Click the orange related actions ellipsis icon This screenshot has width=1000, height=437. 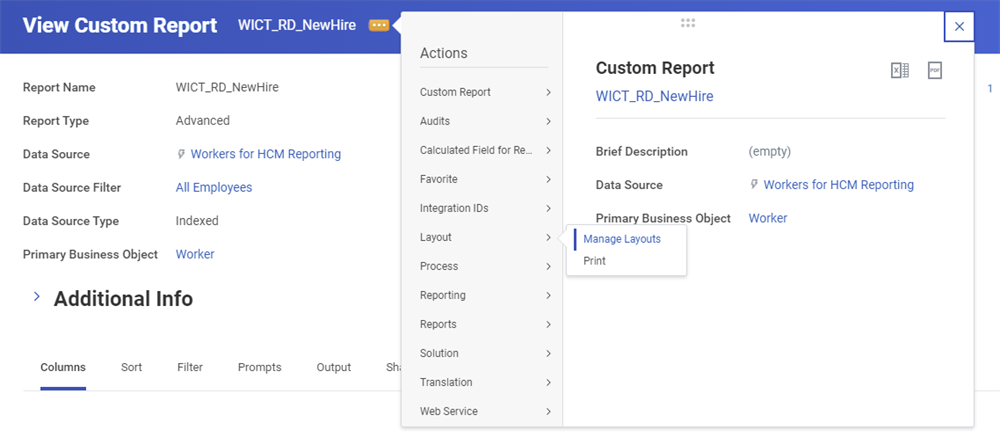click(x=379, y=26)
